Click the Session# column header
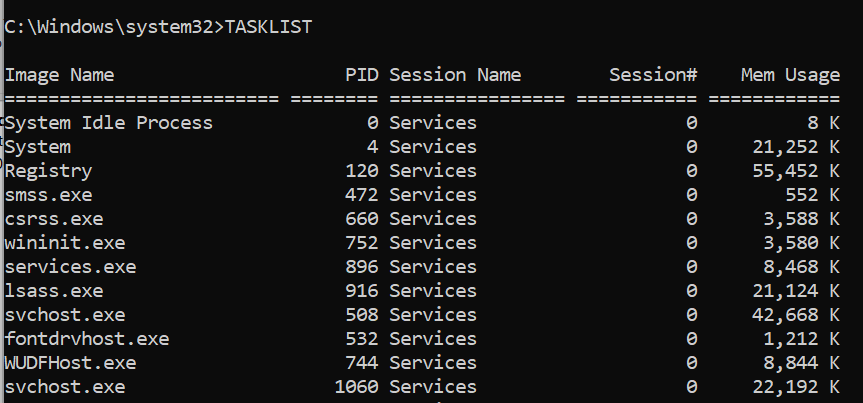863x403 pixels. click(x=653, y=75)
